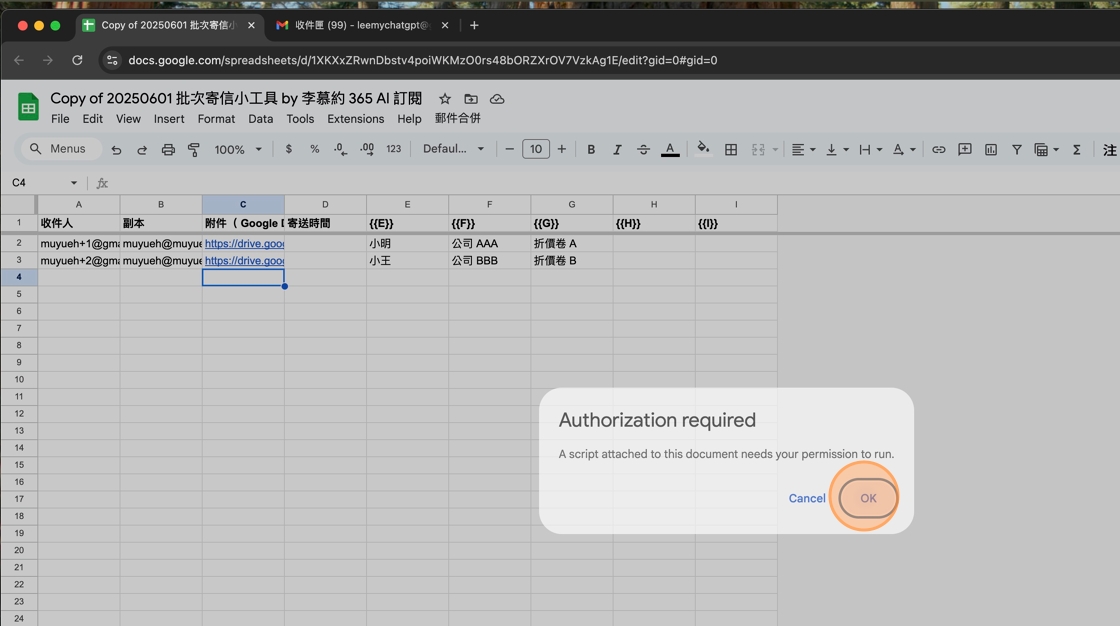Format as percent icon

coord(314,149)
